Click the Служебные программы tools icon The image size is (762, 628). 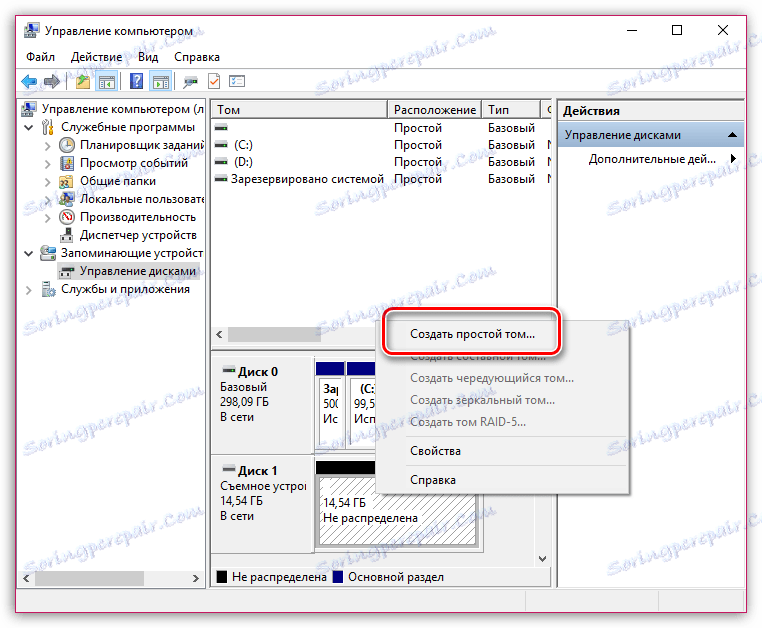(x=48, y=127)
